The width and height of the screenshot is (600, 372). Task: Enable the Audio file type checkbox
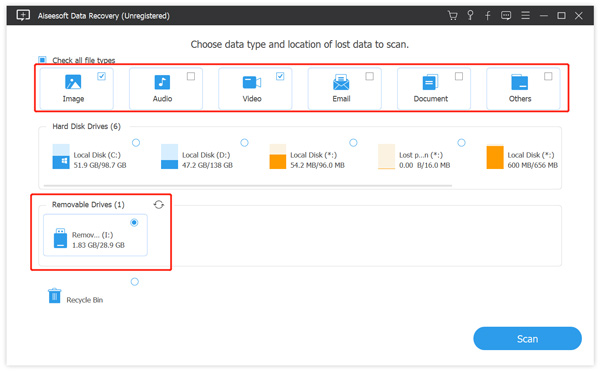(x=191, y=77)
